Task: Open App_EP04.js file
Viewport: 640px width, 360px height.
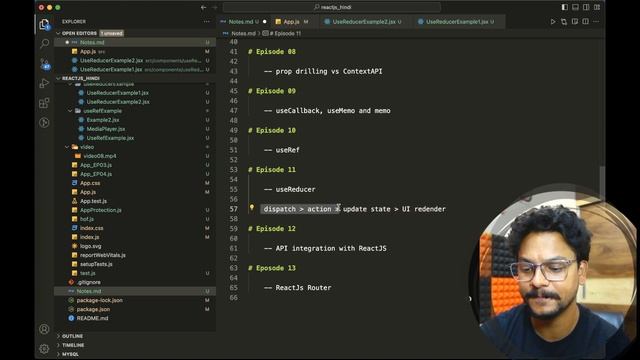Action: coord(96,173)
